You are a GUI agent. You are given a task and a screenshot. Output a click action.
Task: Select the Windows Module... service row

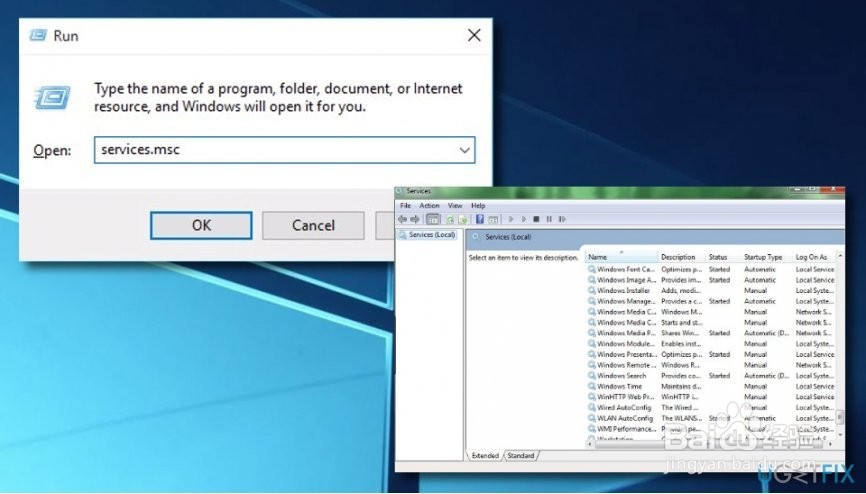coord(711,344)
